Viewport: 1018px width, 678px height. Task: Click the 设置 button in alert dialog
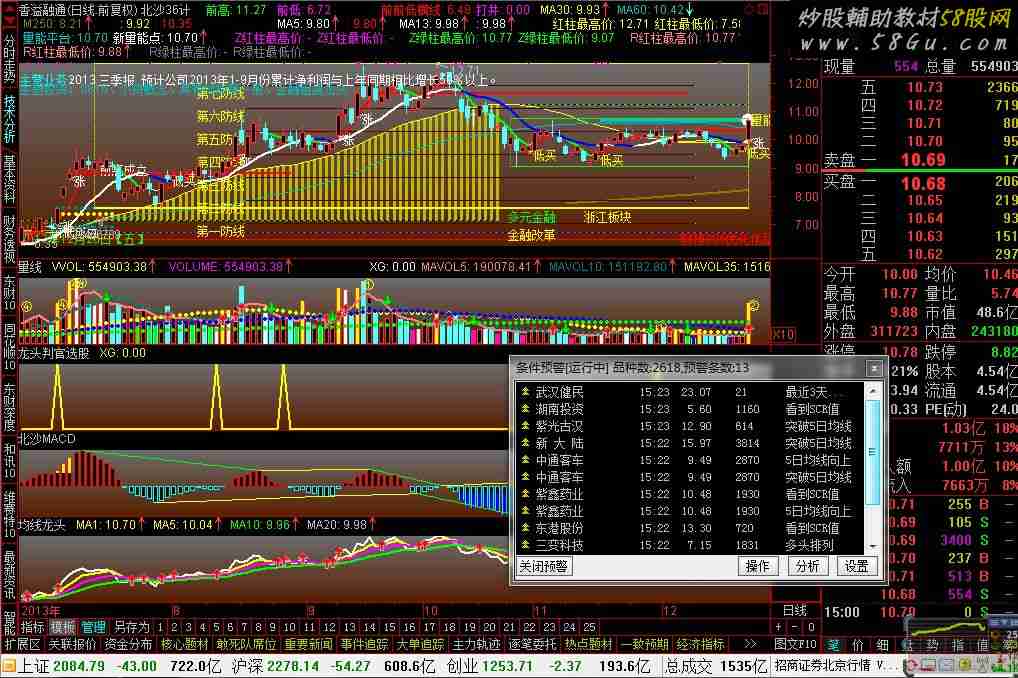click(856, 566)
